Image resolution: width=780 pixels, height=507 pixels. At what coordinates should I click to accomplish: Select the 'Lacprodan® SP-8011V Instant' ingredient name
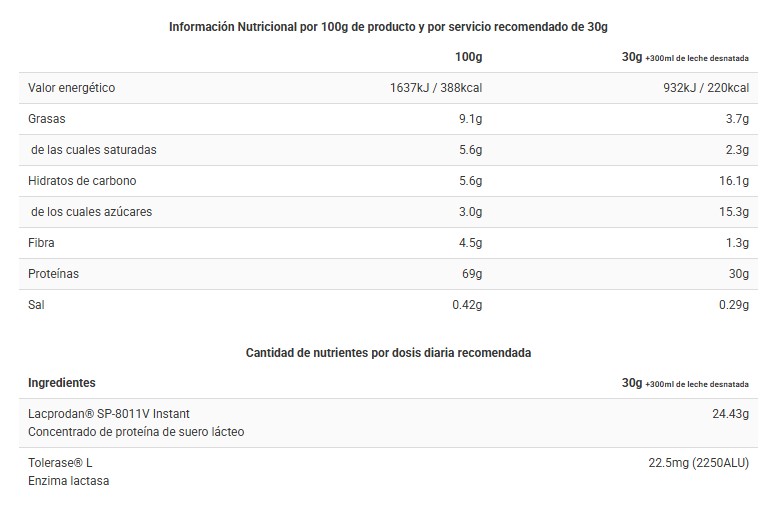point(109,413)
